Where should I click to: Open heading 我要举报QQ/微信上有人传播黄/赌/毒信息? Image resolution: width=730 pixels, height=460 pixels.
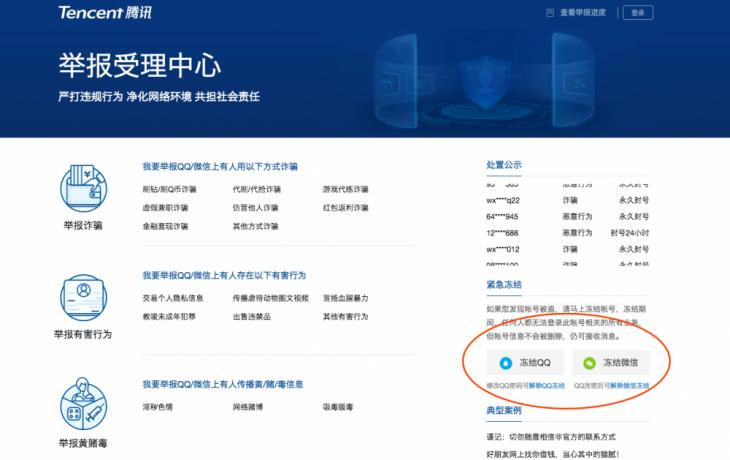click(x=223, y=385)
